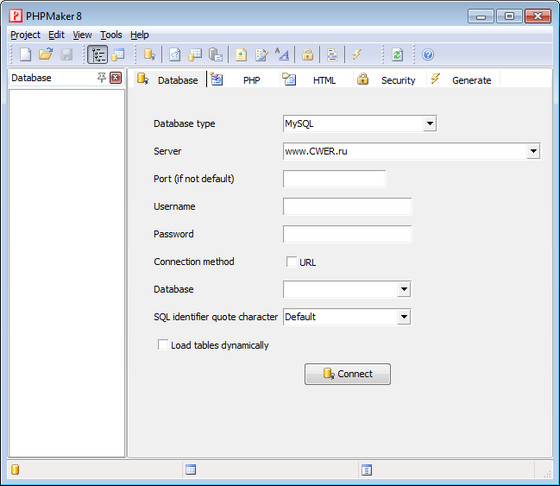
Task: Switch to the Generate tab
Action: [x=462, y=80]
